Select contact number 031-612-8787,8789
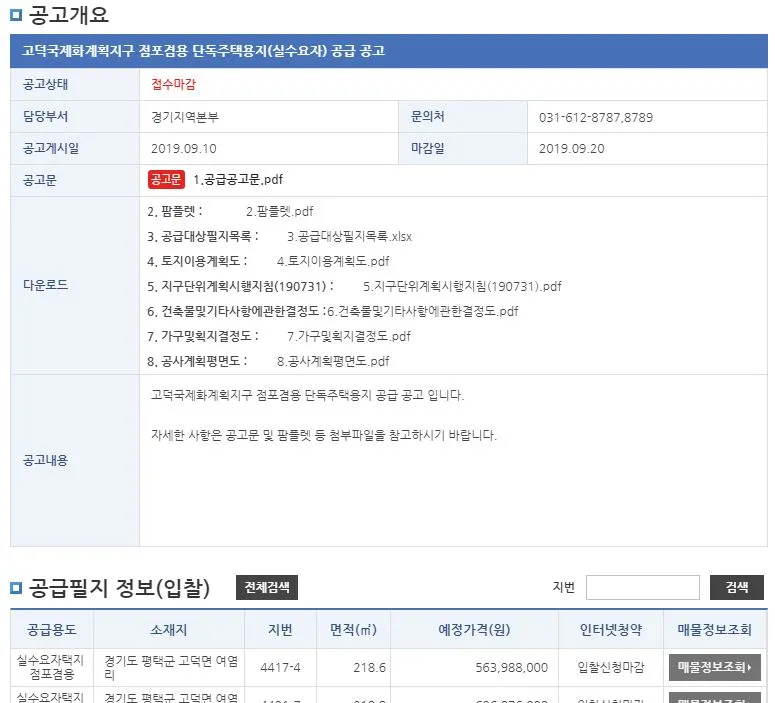 coord(596,117)
